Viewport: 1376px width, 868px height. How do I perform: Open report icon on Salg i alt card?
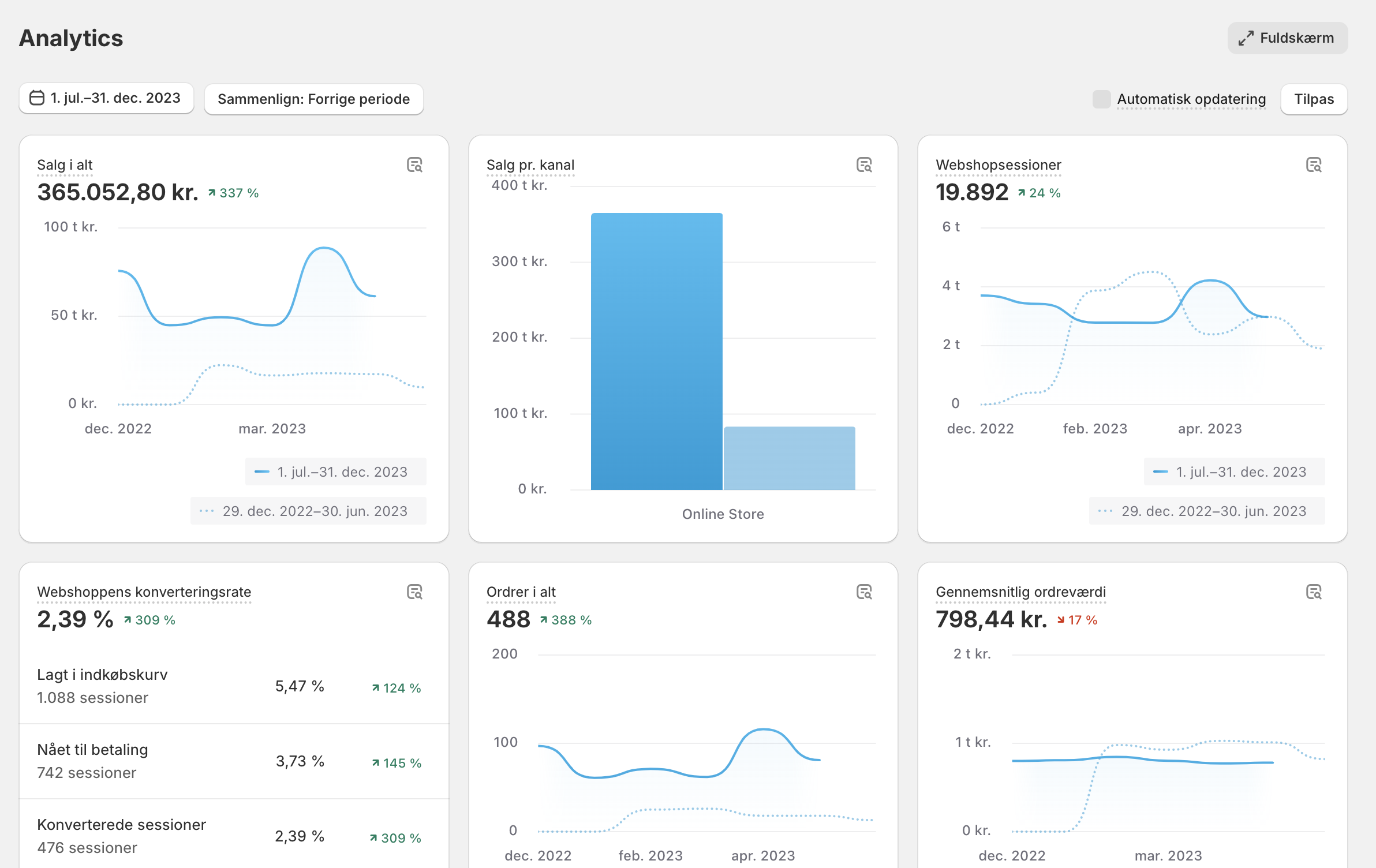pos(414,165)
